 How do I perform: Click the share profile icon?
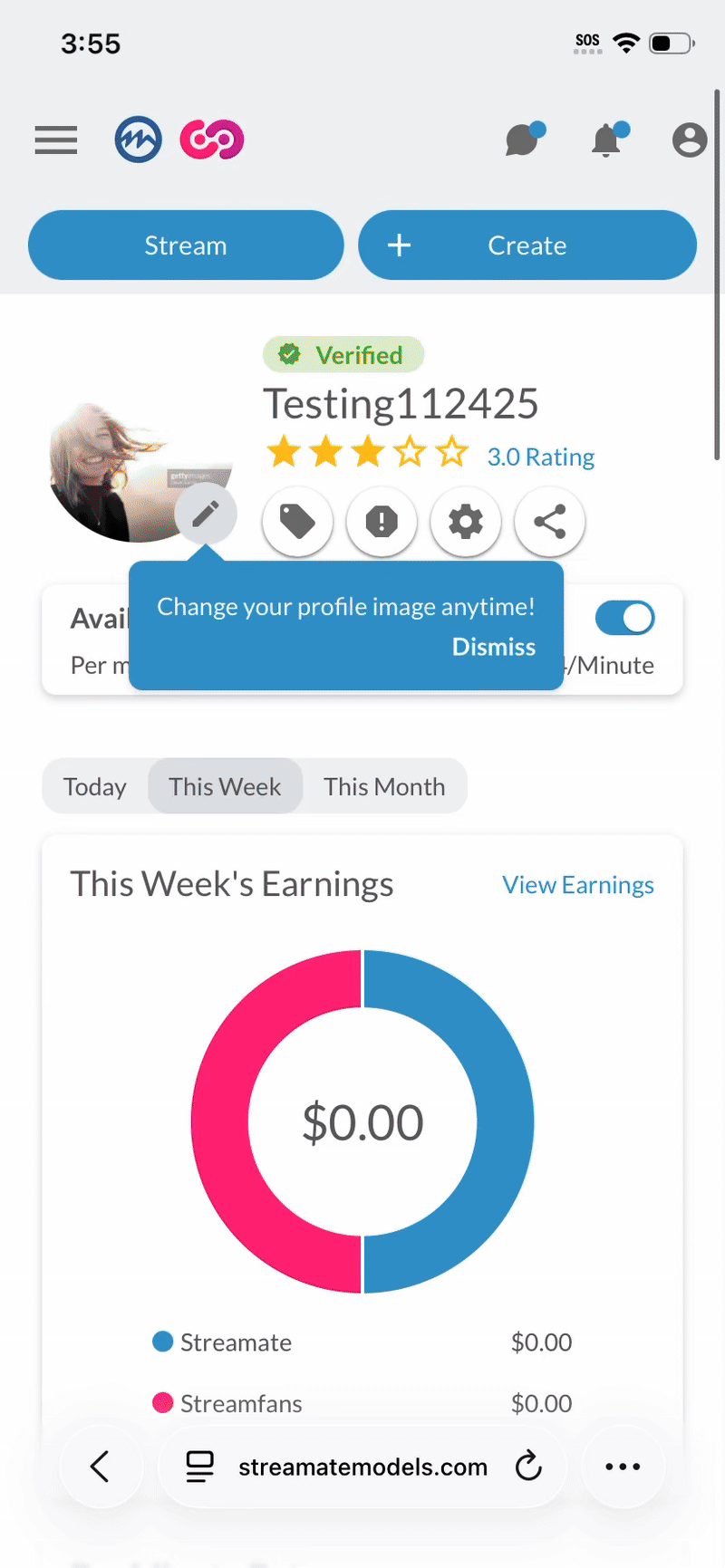pyautogui.click(x=549, y=522)
